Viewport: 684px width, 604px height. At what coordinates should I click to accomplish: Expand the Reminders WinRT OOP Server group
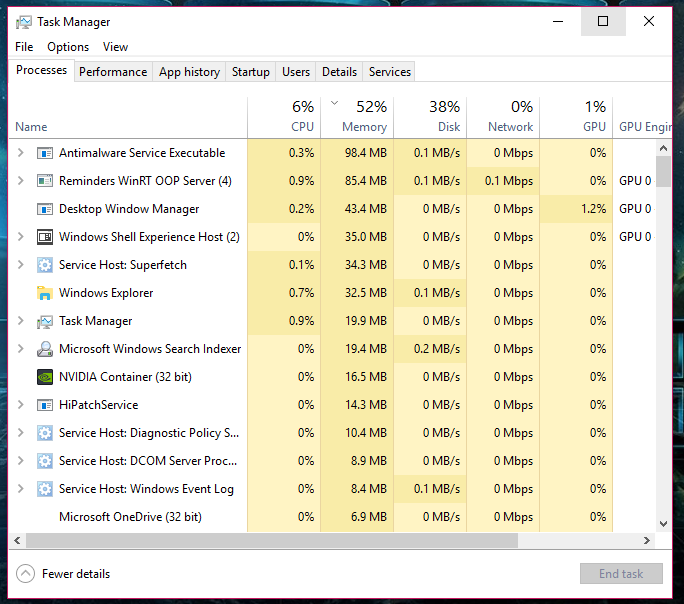(21, 181)
